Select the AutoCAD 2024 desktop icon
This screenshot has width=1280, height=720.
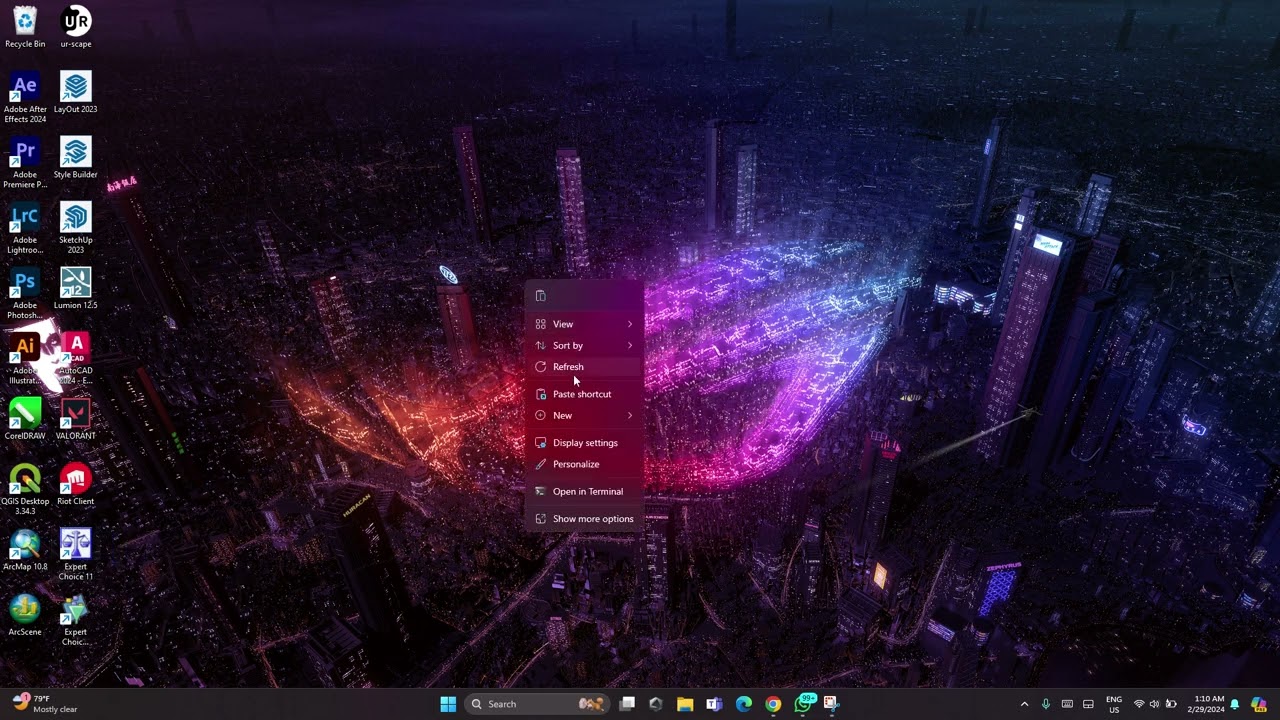76,358
